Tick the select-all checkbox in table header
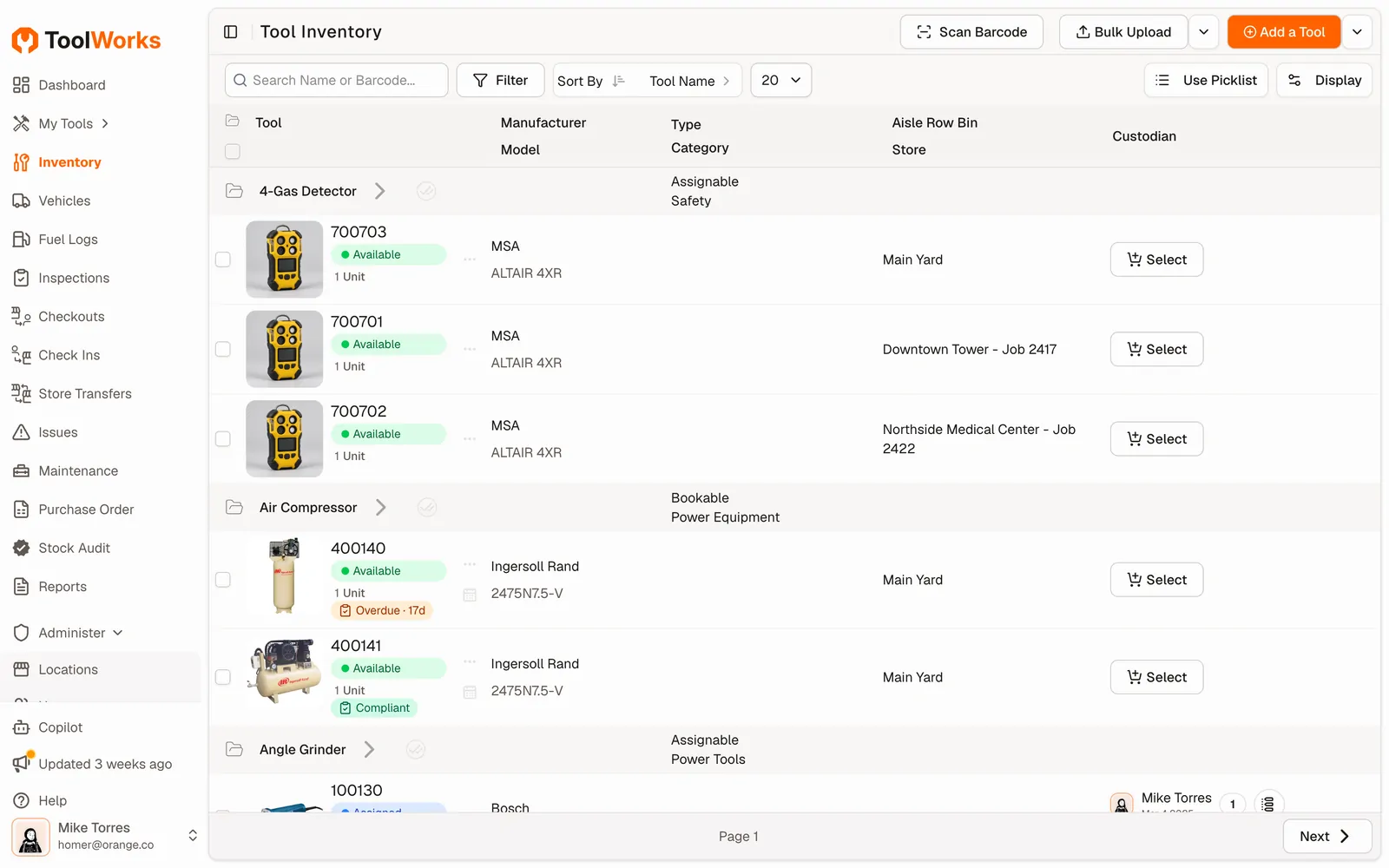 click(x=233, y=151)
